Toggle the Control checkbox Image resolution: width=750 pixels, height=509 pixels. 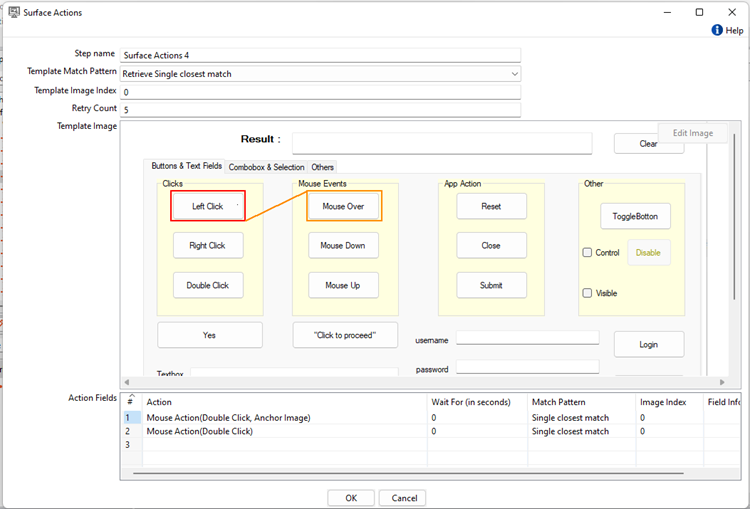tap(588, 253)
